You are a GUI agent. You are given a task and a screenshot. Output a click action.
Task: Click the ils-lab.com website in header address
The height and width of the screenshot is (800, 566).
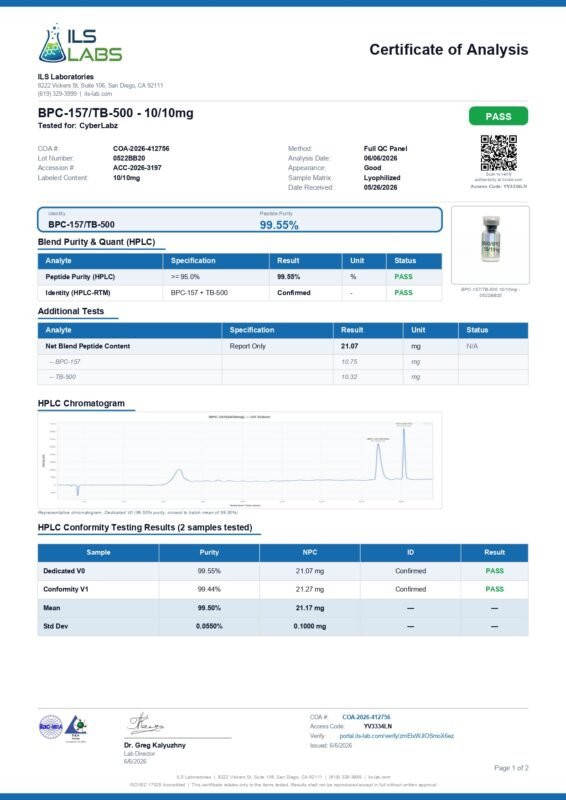(98, 94)
